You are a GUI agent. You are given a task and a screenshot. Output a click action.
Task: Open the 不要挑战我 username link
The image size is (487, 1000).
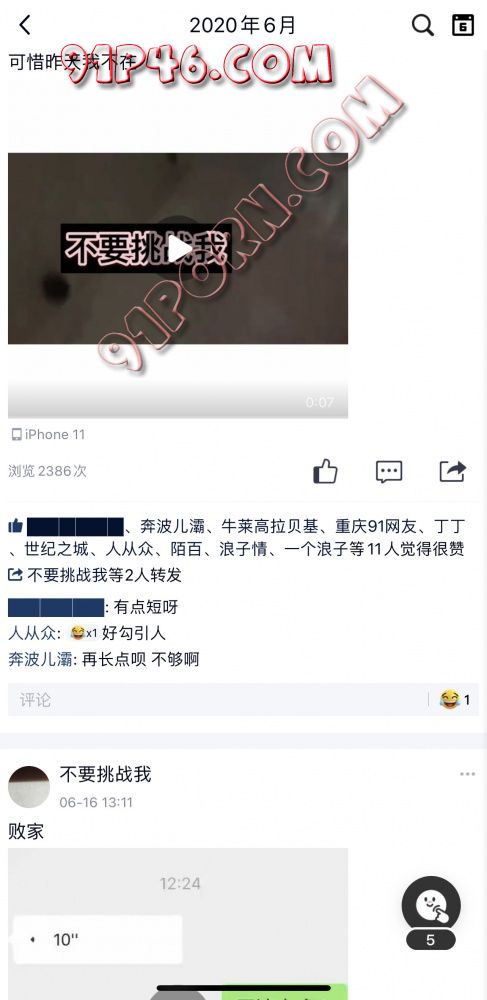[x=106, y=774]
